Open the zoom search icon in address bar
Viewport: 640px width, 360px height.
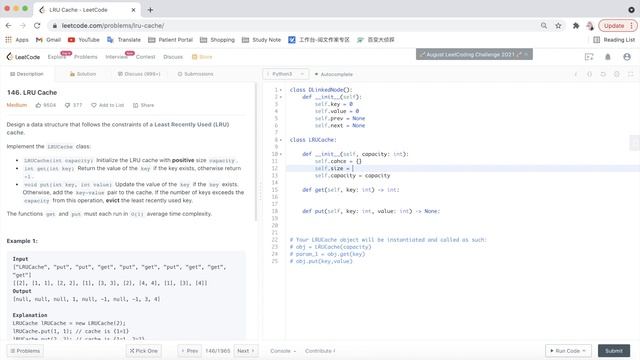[544, 26]
